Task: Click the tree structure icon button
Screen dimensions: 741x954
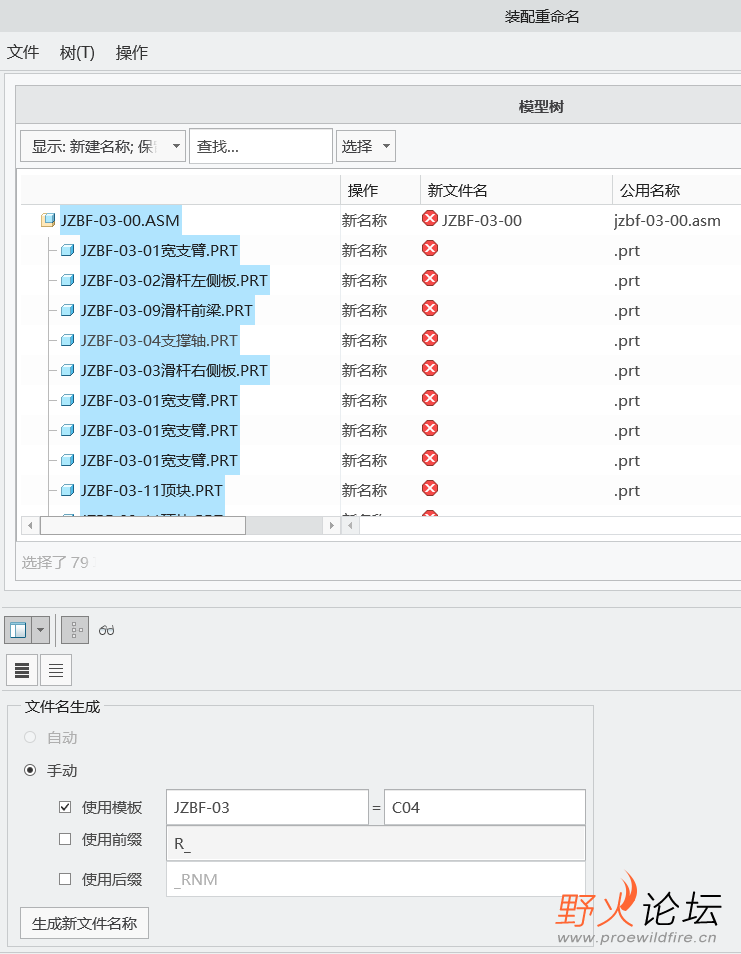Action: click(x=75, y=630)
